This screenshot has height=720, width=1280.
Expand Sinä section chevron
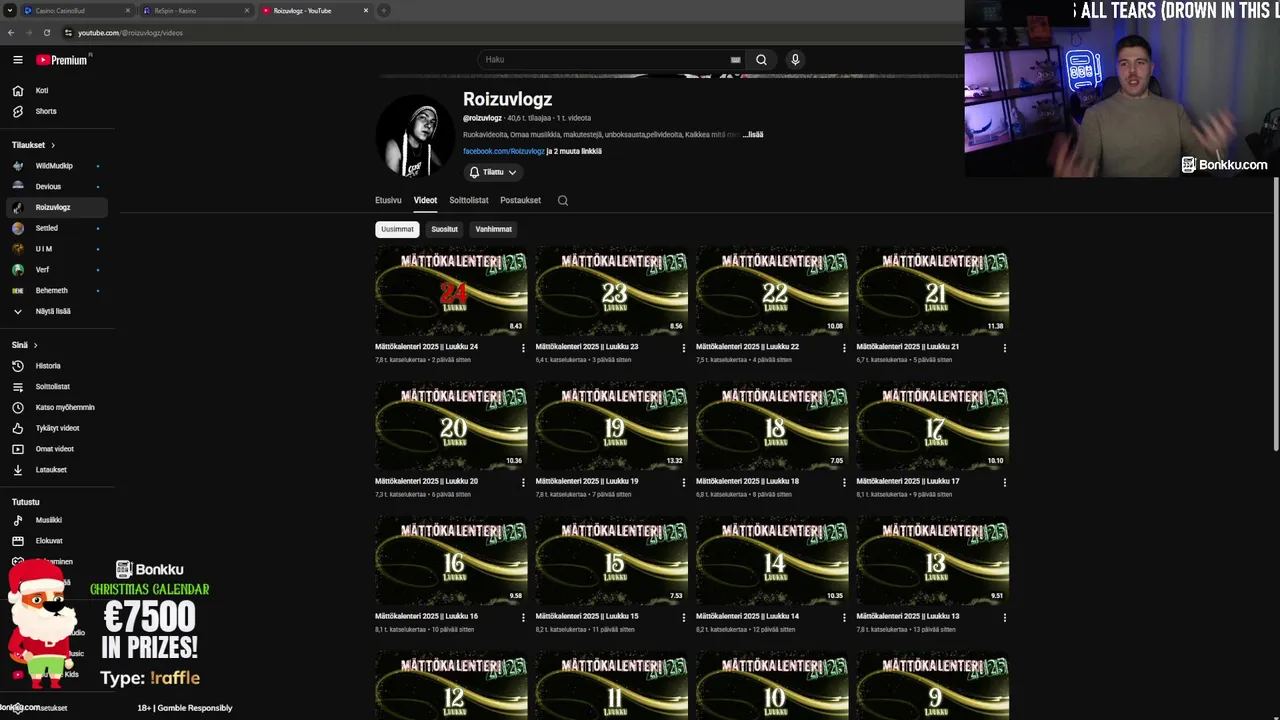(x=35, y=345)
